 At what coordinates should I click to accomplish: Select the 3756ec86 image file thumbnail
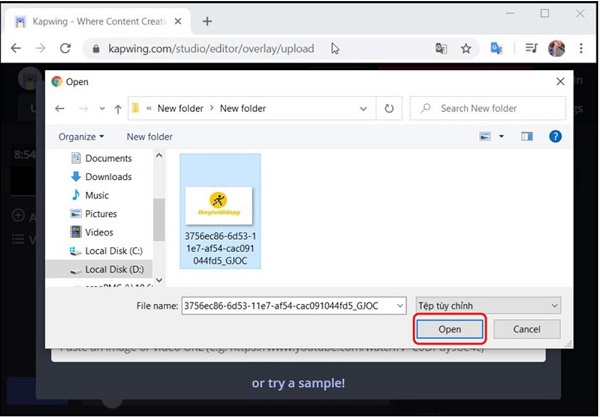pyautogui.click(x=219, y=212)
